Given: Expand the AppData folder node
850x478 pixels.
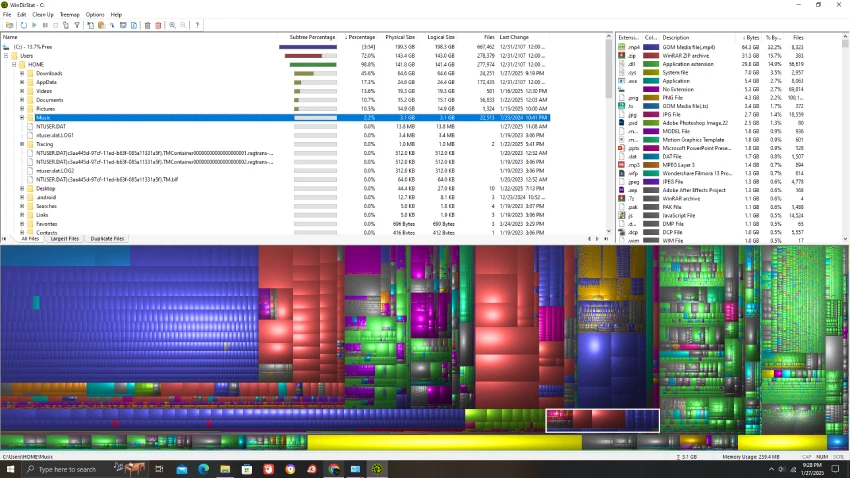Looking at the screenshot, I should point(22,82).
